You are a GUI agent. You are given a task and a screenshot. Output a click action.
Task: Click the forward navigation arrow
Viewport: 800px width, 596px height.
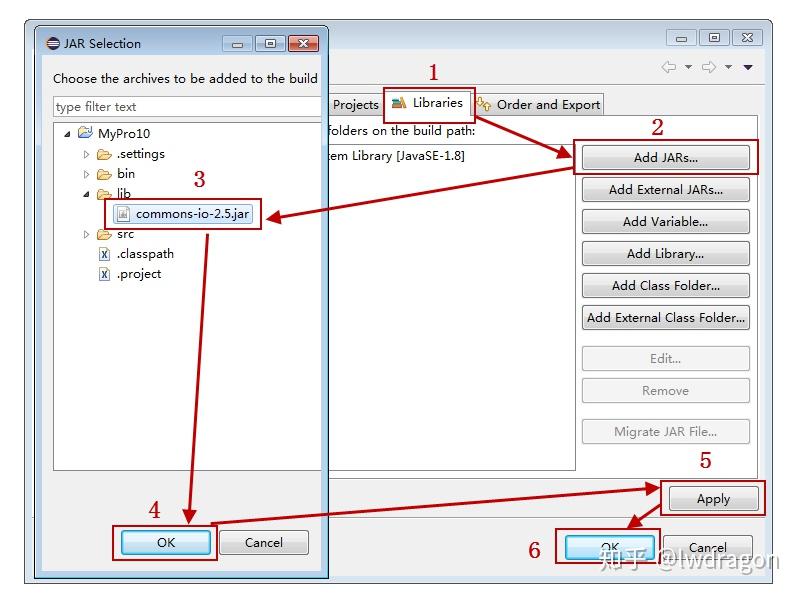tap(709, 67)
